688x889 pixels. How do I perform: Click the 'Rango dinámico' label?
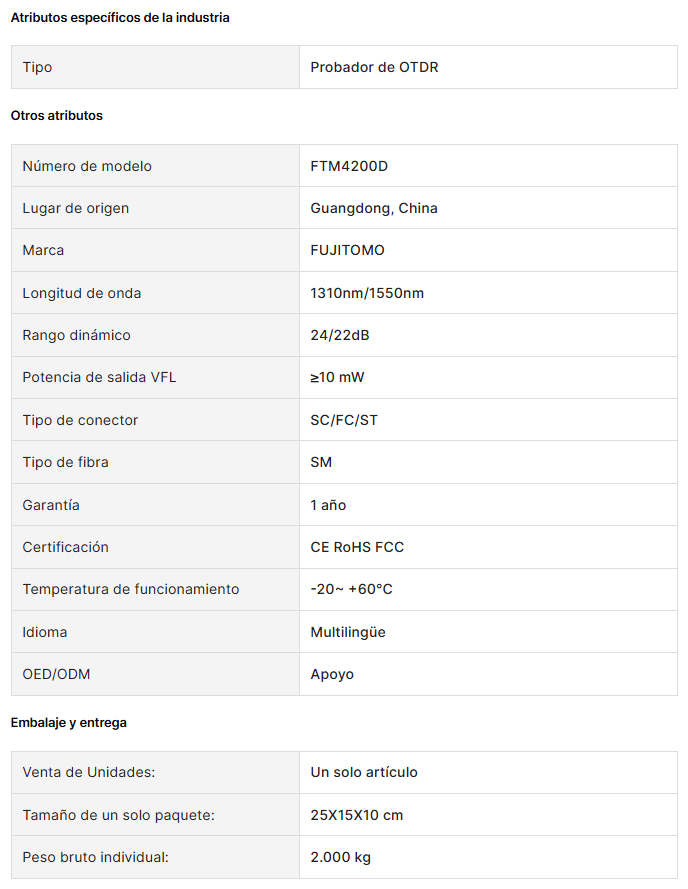pyautogui.click(x=77, y=335)
